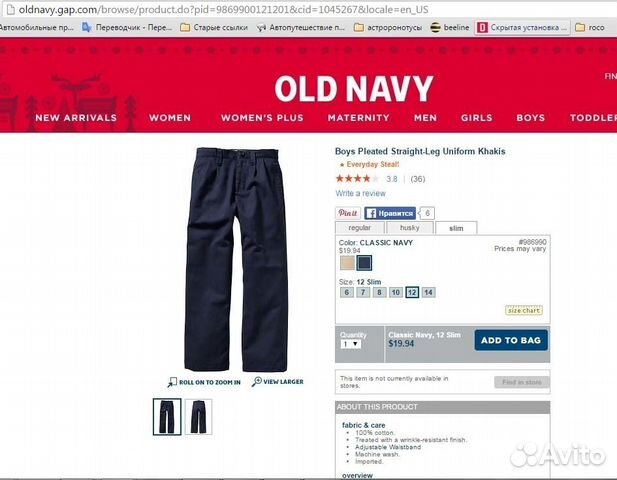Screen dimensions: 617x480
Task: Select size 14
Action: point(429,292)
